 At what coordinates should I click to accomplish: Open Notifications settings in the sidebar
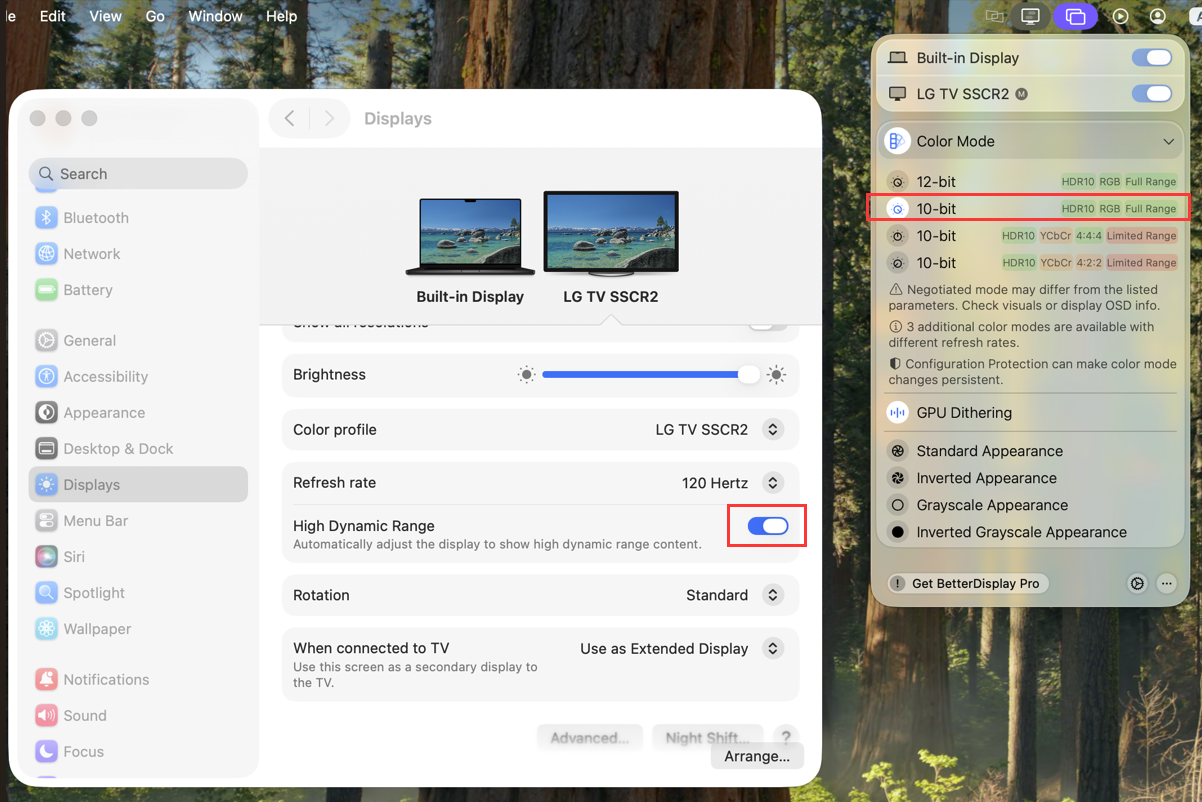[138, 680]
